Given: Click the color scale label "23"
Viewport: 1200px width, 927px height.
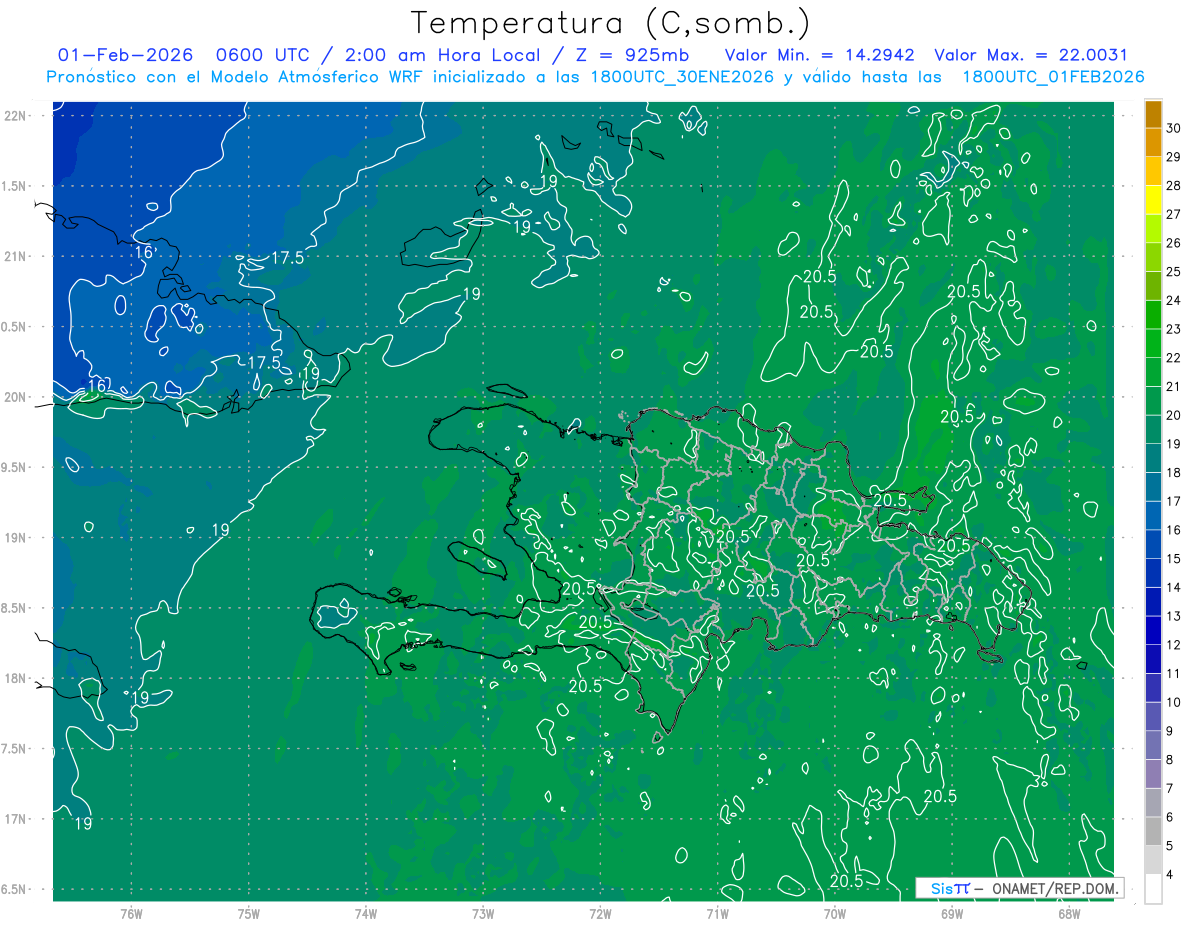Looking at the screenshot, I should coord(1173,329).
